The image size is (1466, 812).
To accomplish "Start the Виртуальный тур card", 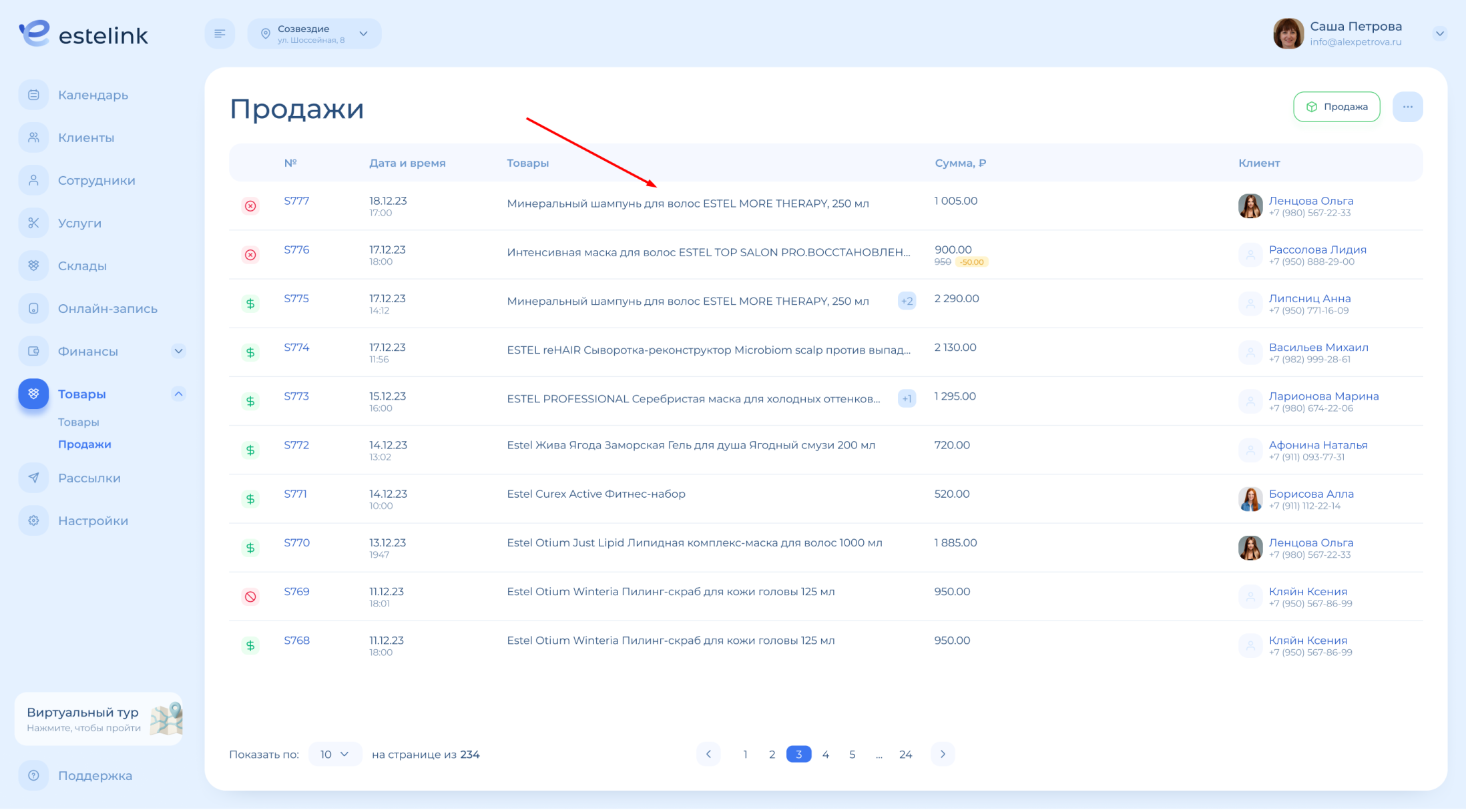I will (x=99, y=719).
